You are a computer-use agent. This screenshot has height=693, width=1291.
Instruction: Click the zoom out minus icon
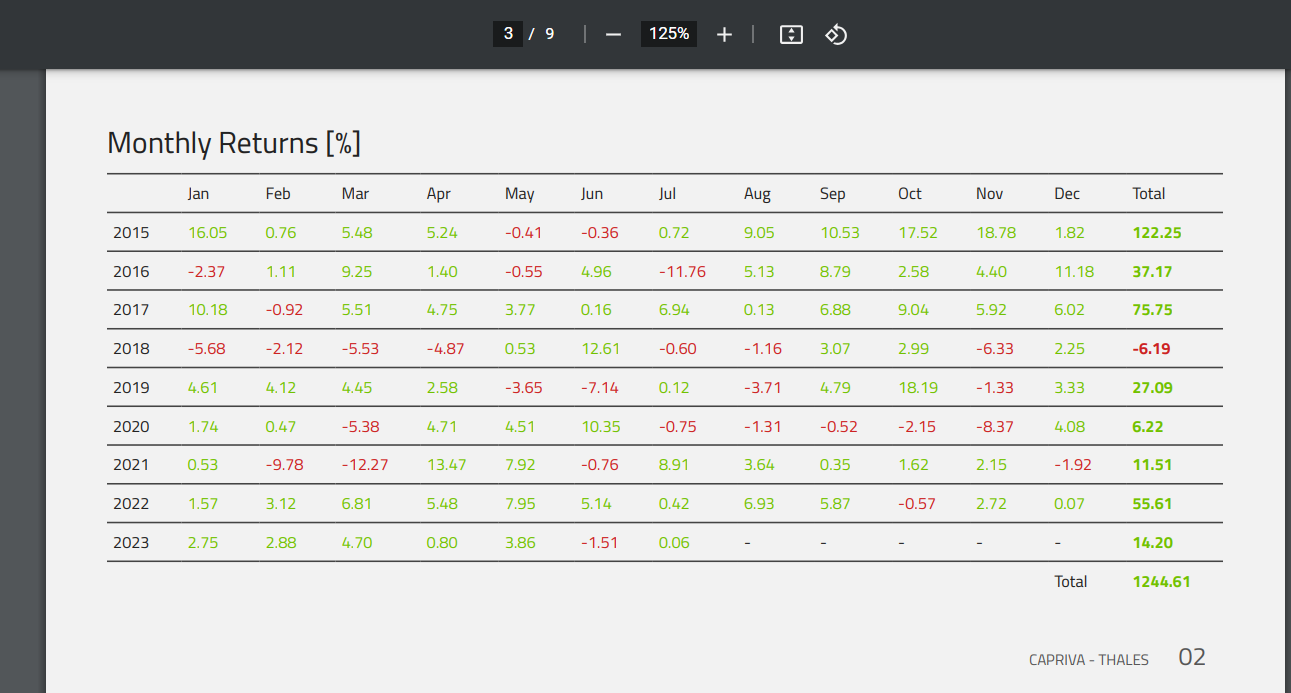614,34
